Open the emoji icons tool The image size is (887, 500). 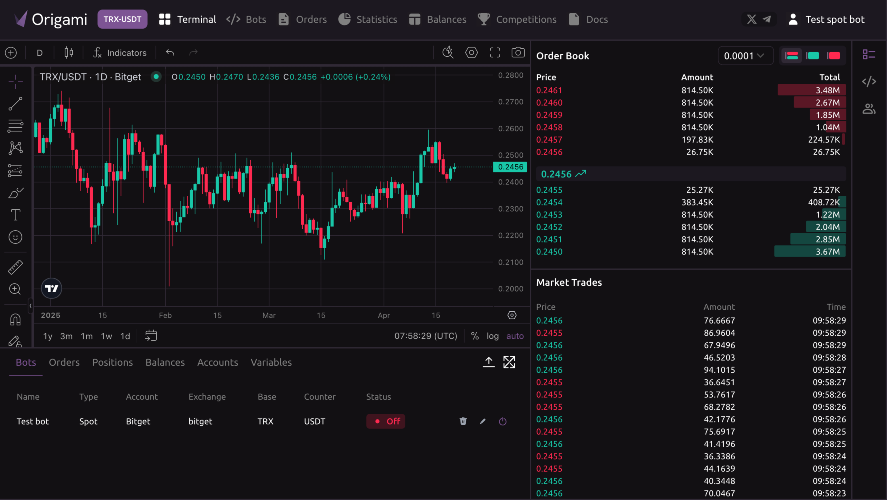click(x=15, y=237)
